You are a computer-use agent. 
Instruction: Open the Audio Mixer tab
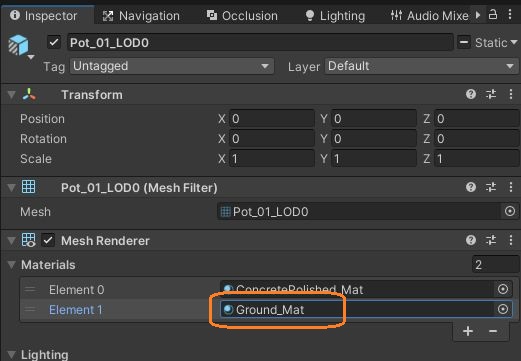point(429,16)
